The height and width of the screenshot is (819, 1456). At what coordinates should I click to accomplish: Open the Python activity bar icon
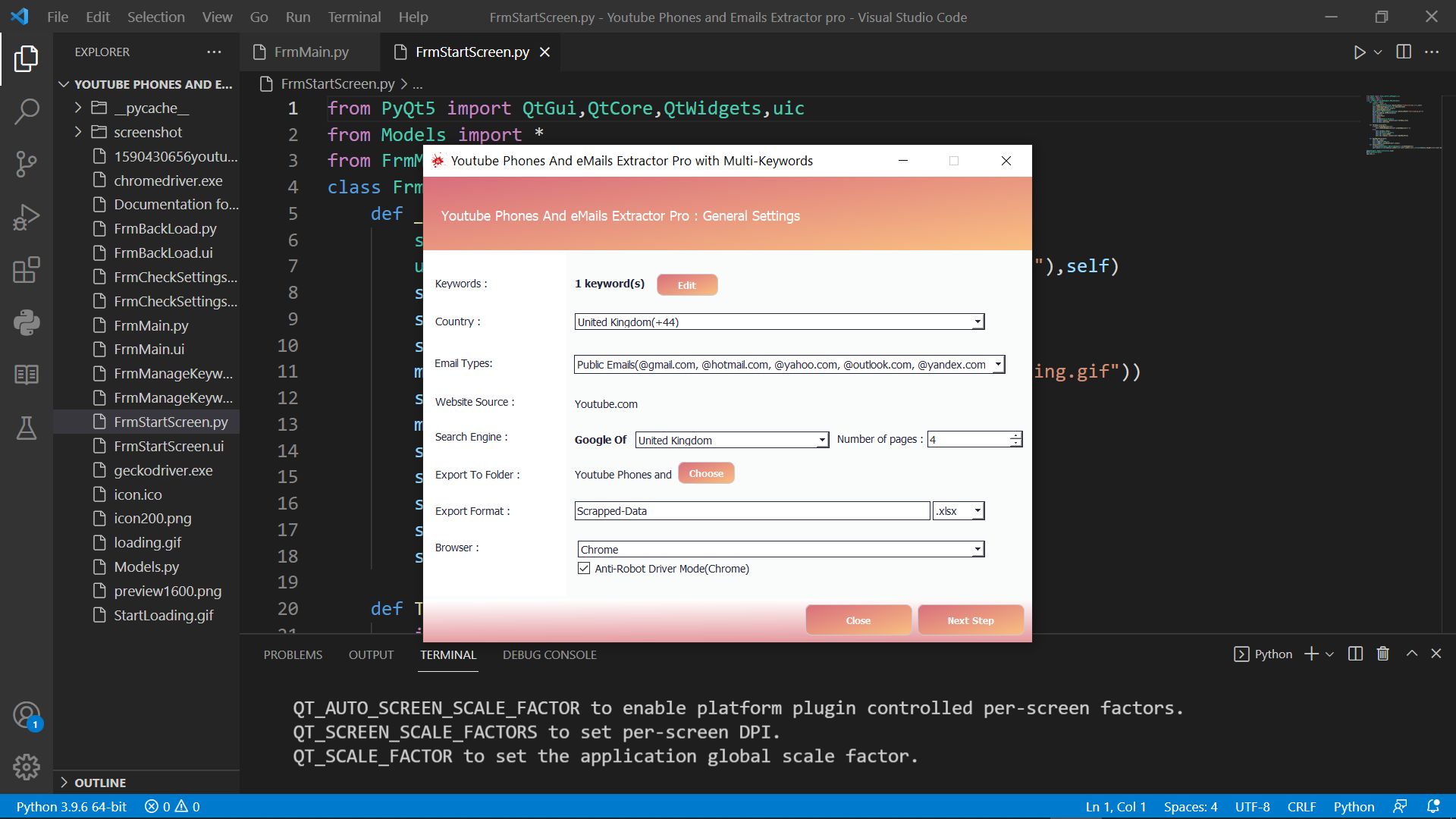(x=27, y=322)
